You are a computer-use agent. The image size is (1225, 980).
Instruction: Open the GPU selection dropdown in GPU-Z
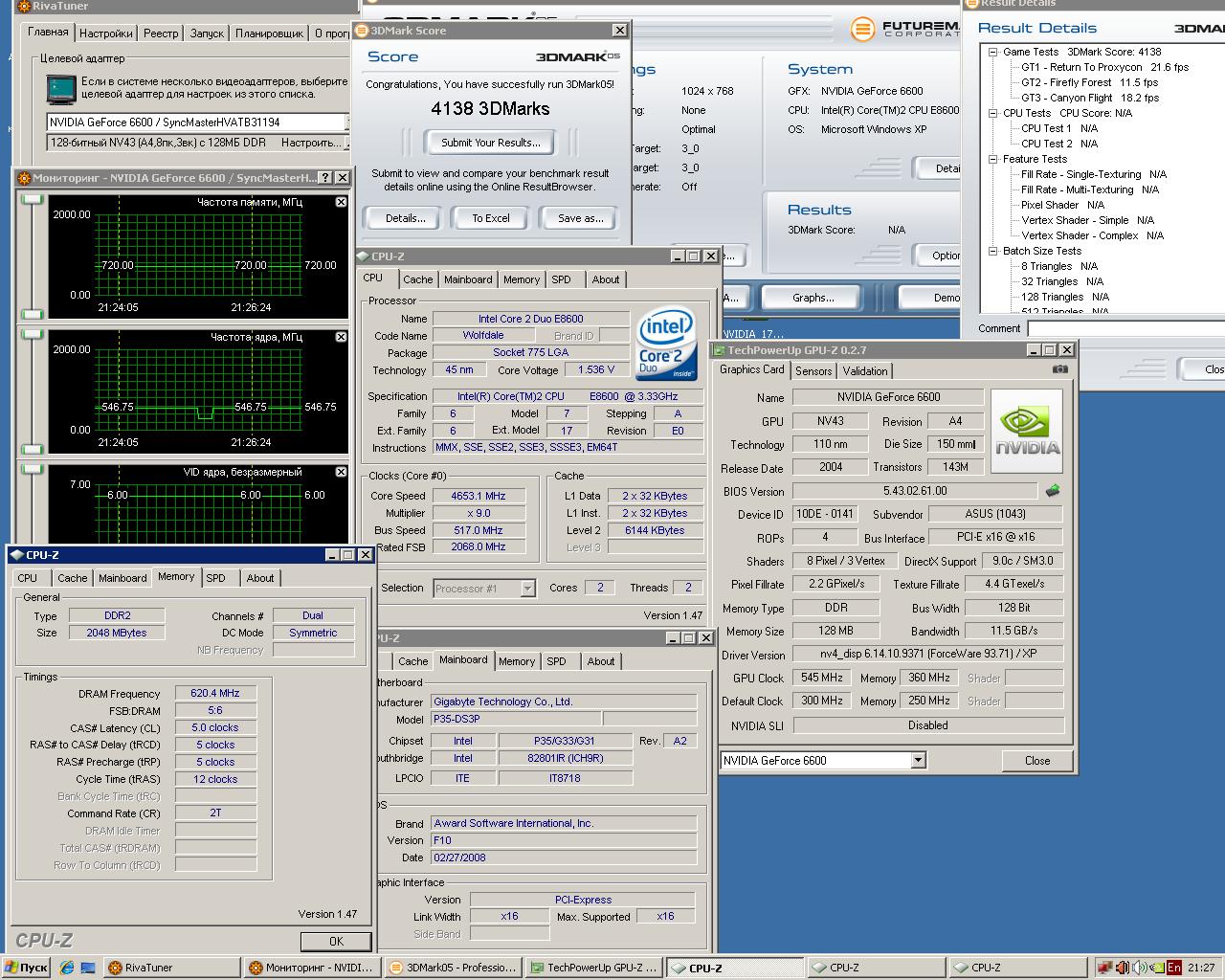pos(918,761)
